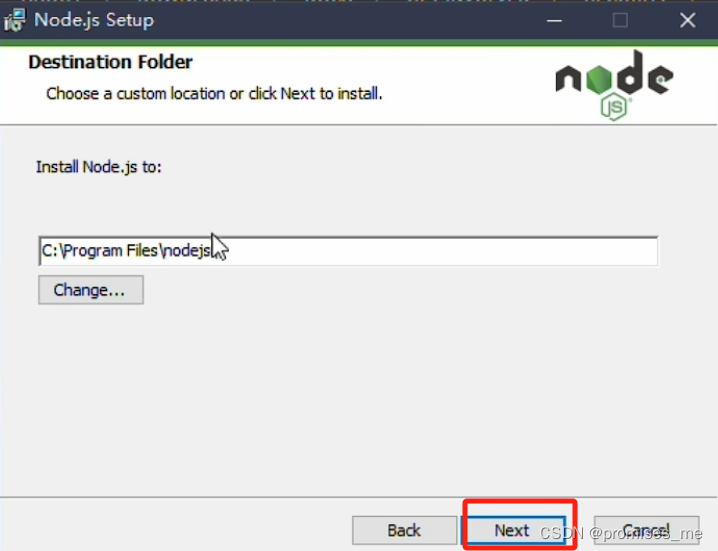718x551 pixels.
Task: Click the letter 'n' of the node logo
Action: click(x=568, y=79)
